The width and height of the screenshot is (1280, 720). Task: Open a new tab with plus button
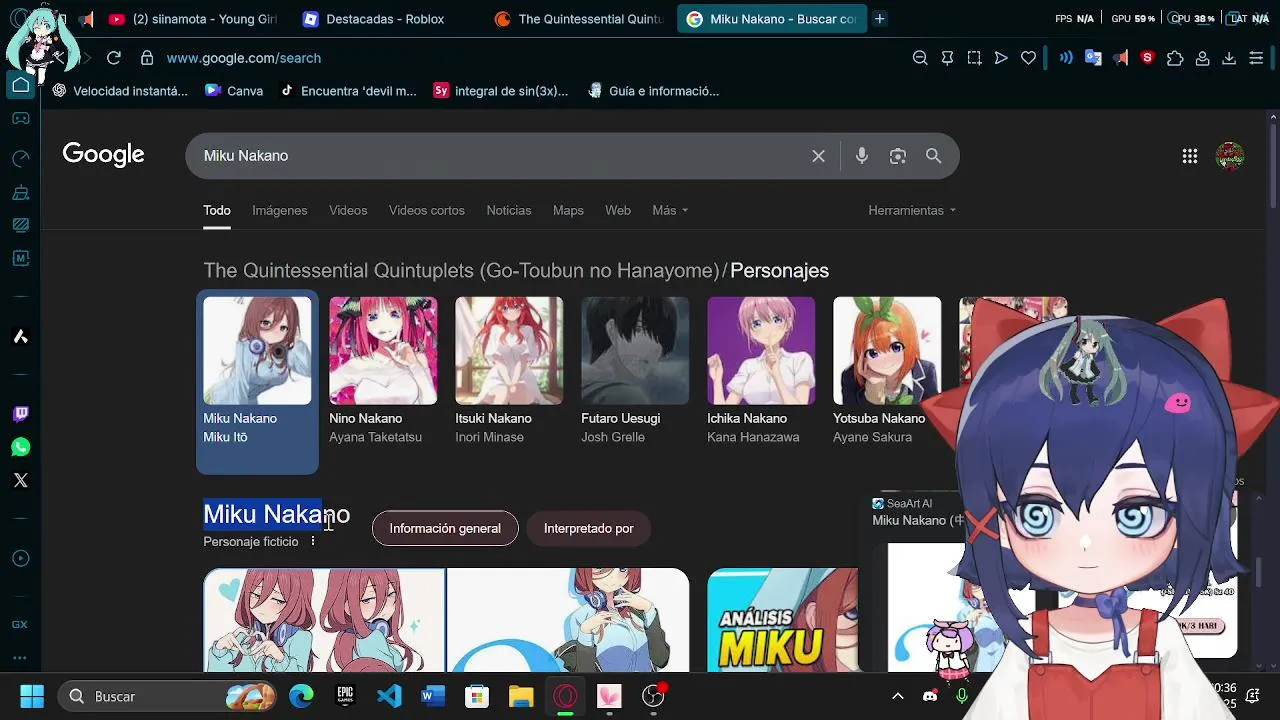point(879,19)
